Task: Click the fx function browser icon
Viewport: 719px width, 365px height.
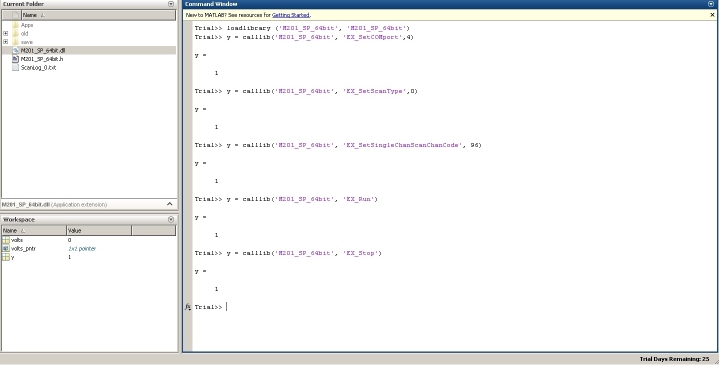Action: [188, 307]
